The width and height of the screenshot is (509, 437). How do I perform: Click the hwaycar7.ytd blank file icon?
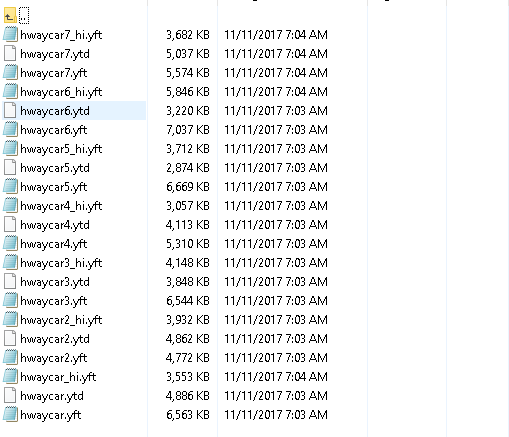coord(10,53)
